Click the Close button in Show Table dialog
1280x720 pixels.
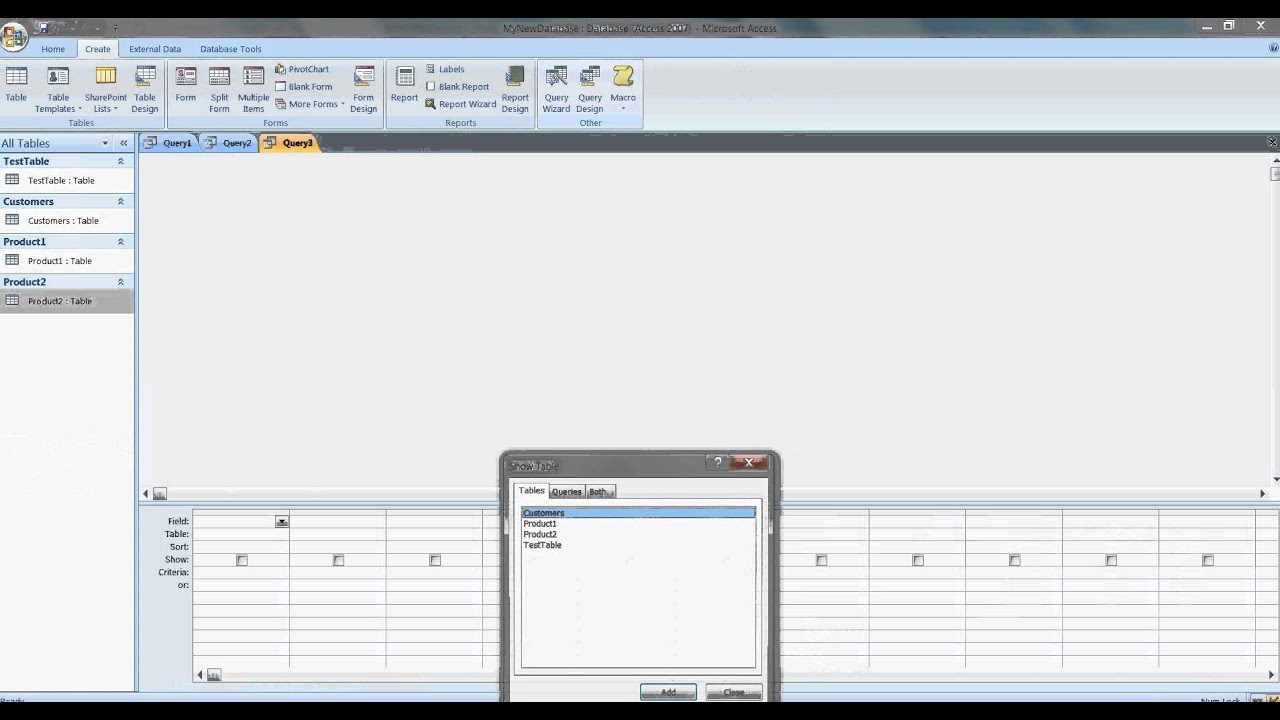pyautogui.click(x=734, y=692)
